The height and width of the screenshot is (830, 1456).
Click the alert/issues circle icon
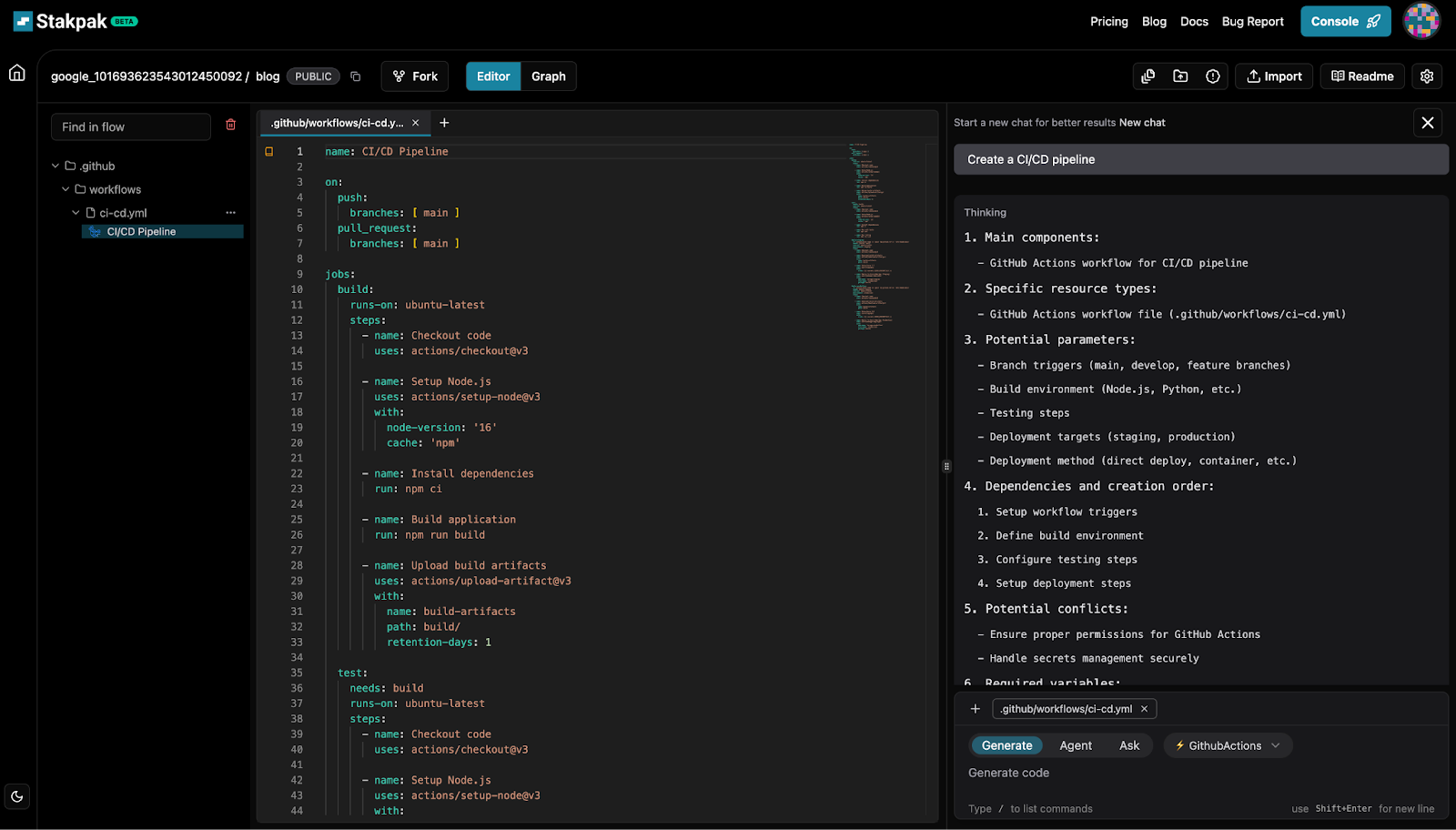1212,76
